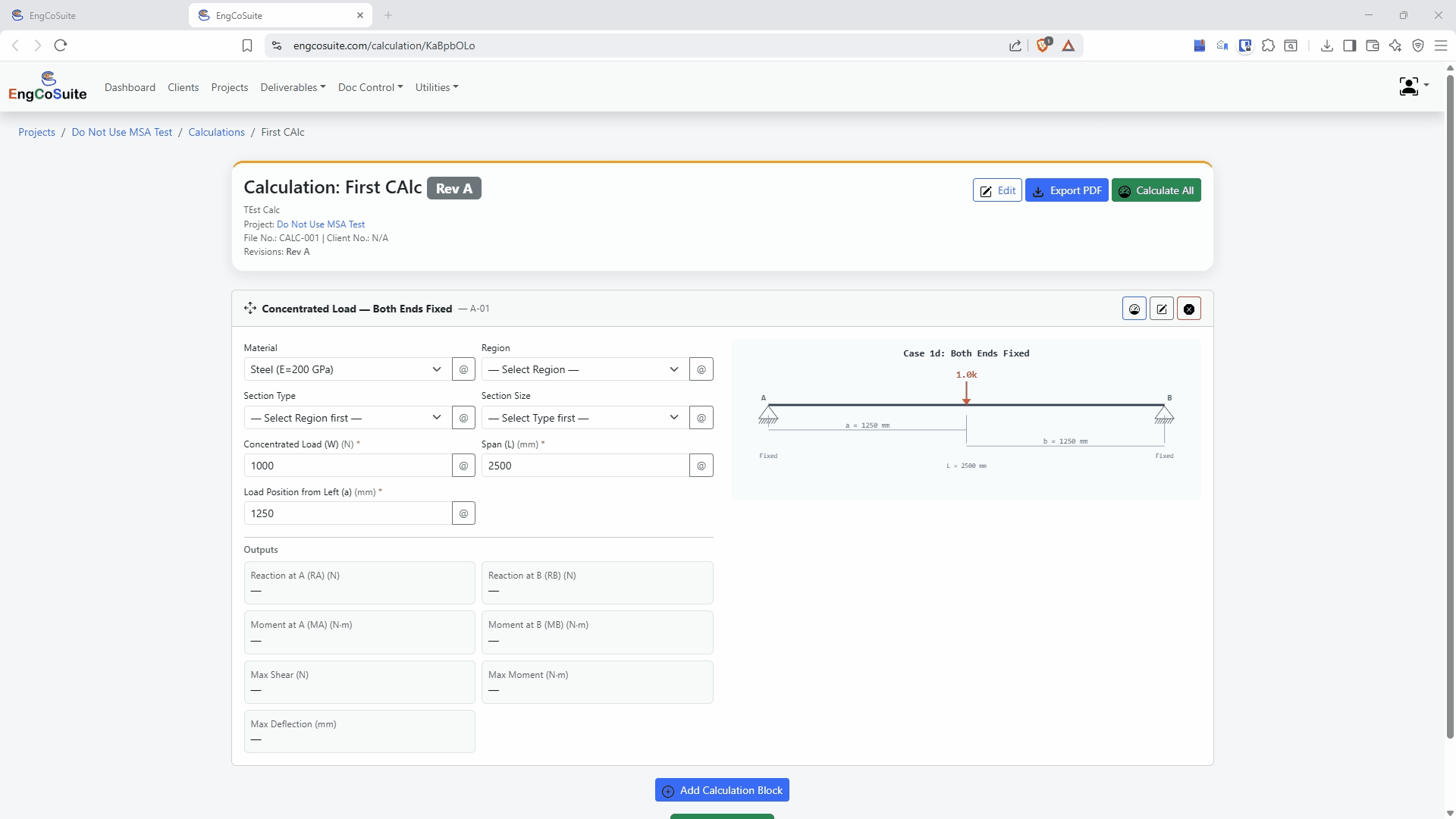Open the Section Size dropdown
This screenshot has width=1456, height=819.
tap(584, 418)
